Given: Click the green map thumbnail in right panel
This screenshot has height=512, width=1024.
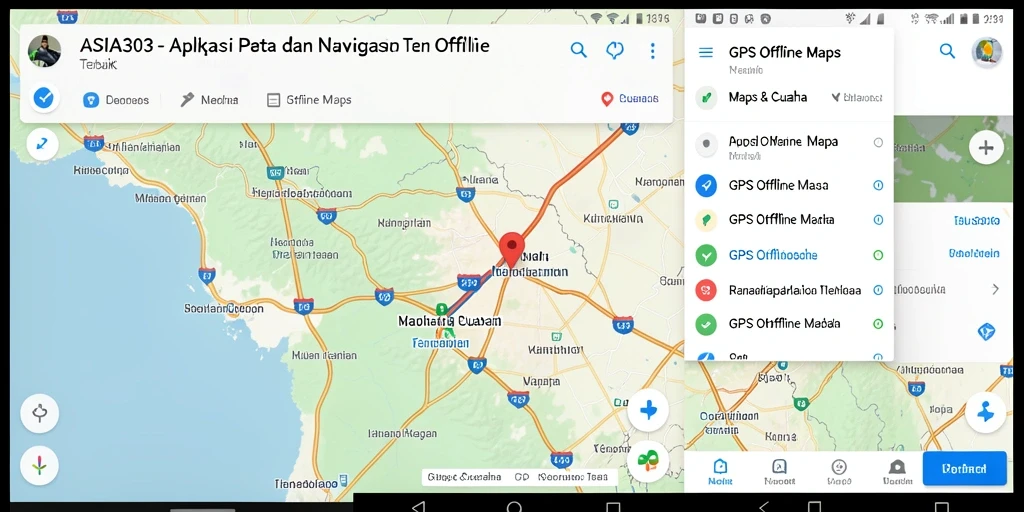Looking at the screenshot, I should (953, 159).
